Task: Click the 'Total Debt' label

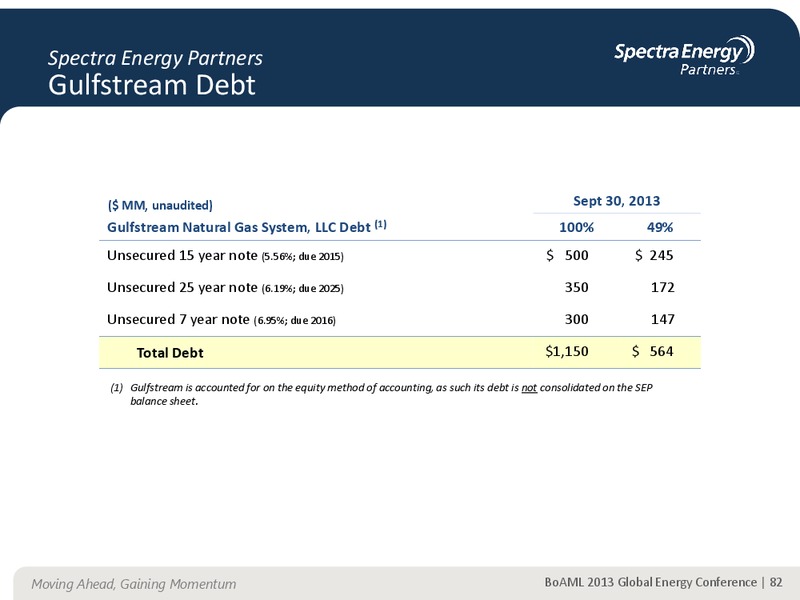Action: (x=170, y=353)
